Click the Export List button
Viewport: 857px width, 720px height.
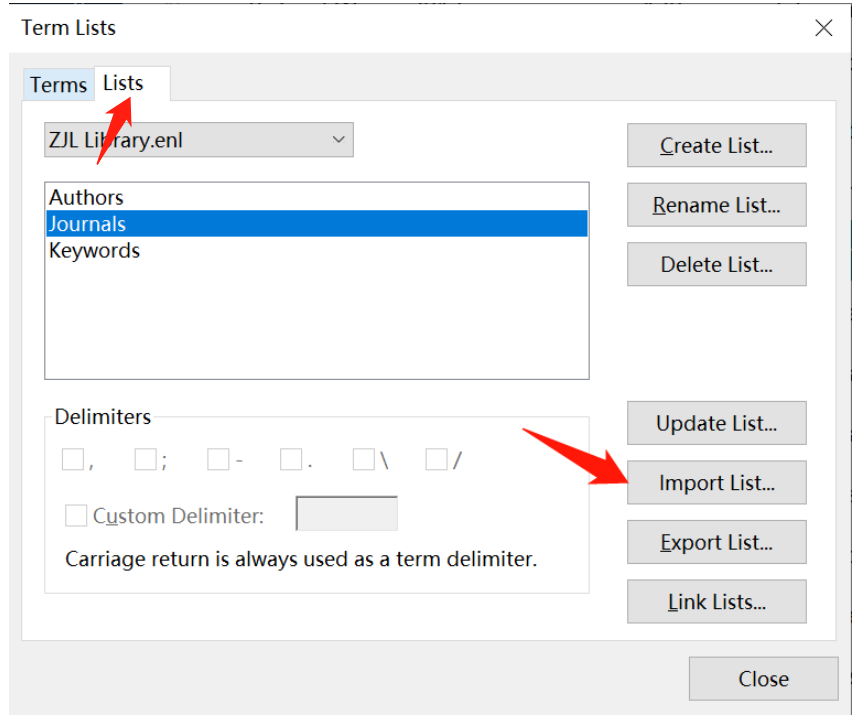716,543
